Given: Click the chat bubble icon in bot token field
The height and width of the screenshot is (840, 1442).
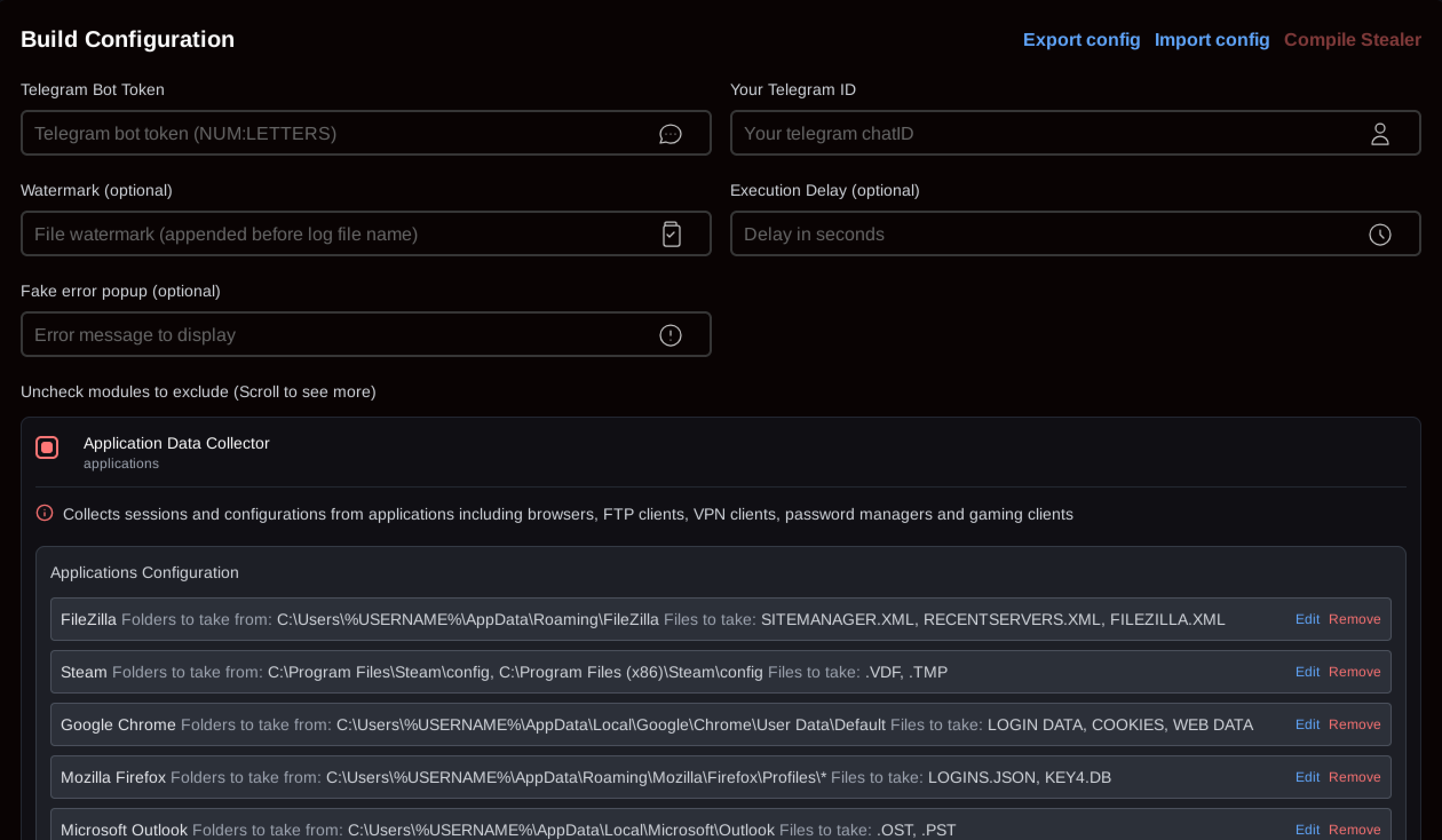Looking at the screenshot, I should point(670,133).
